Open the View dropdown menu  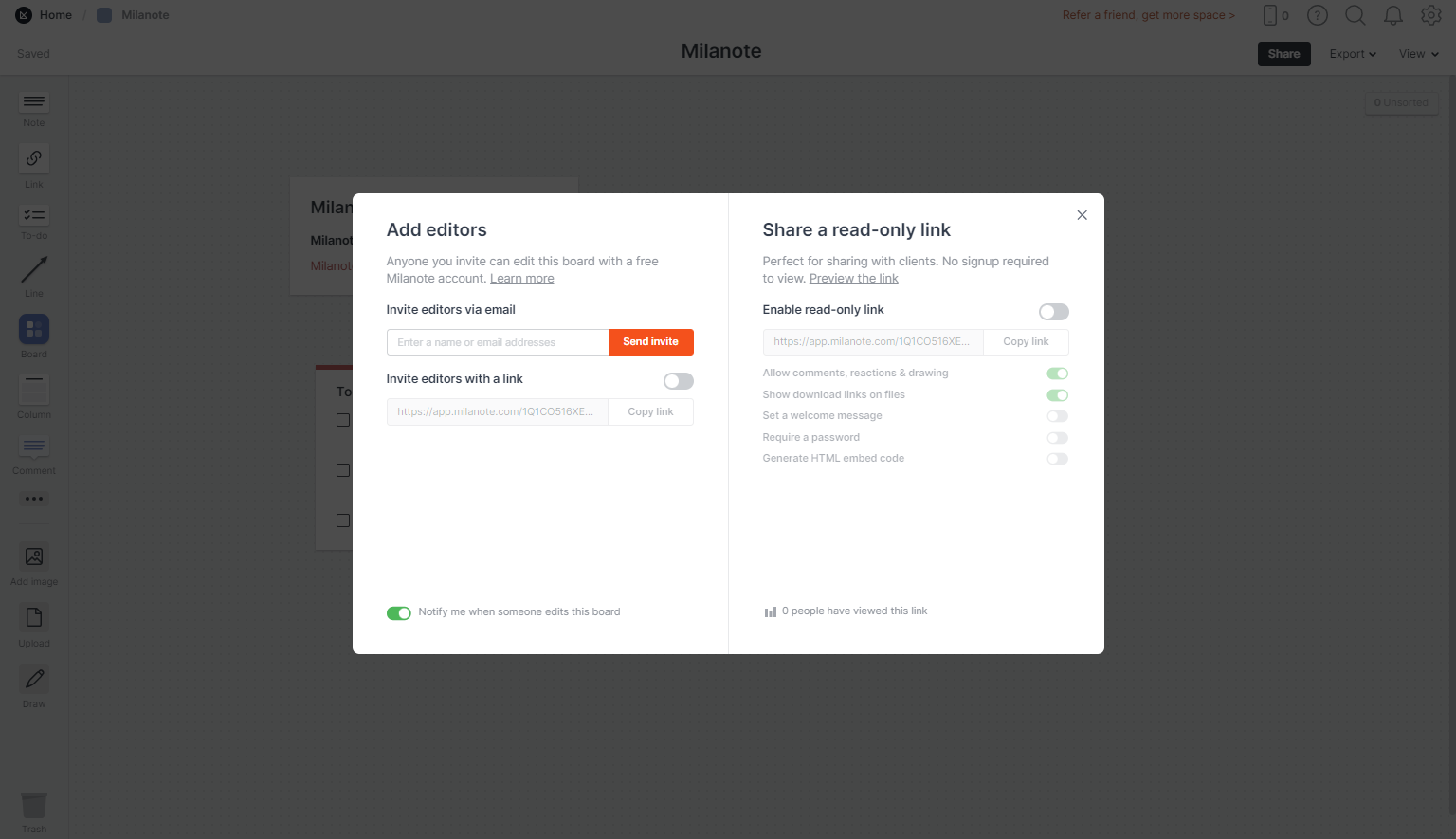point(1419,54)
